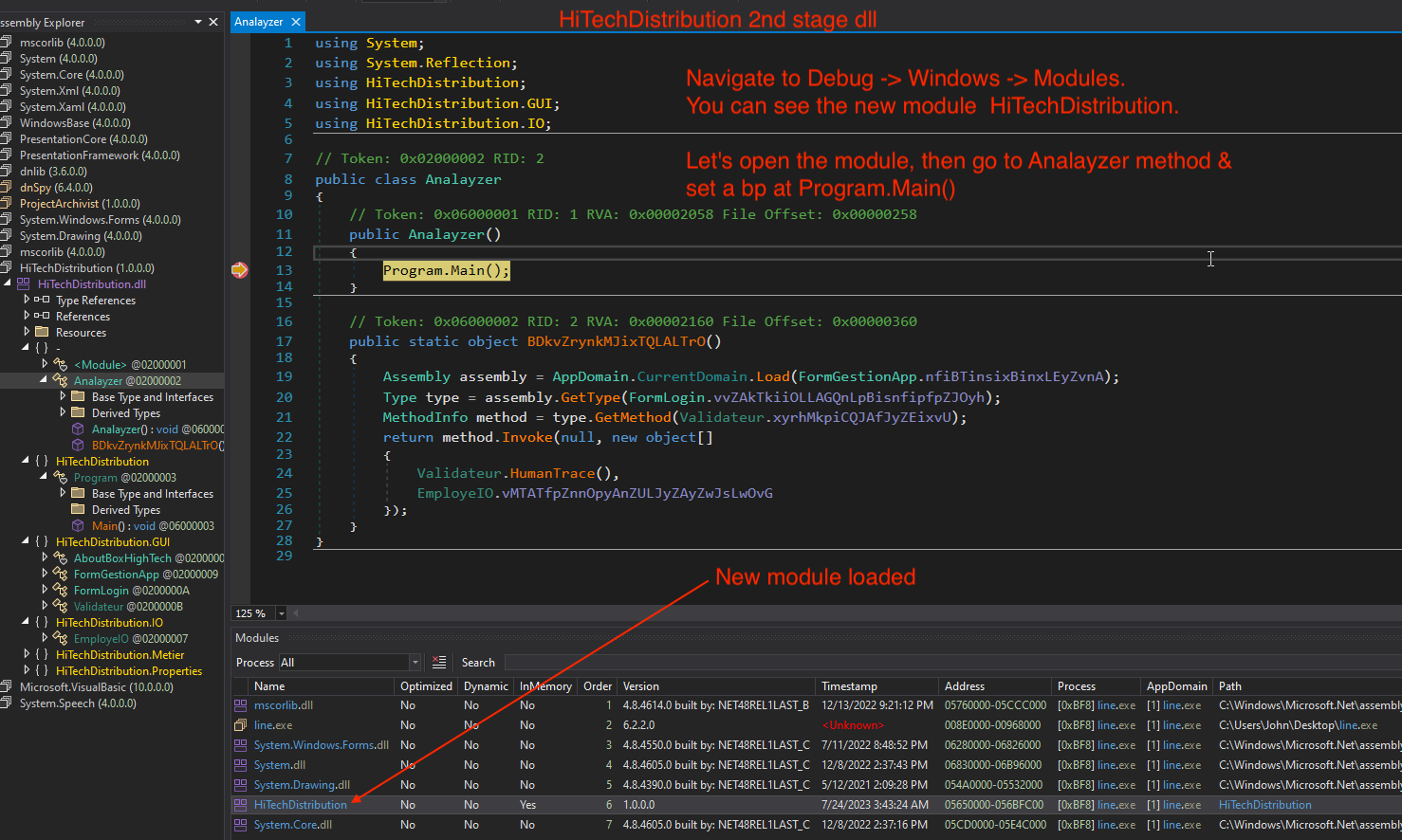Select dnlib (3.6.0.0) in Assembly Explorer

[53, 172]
